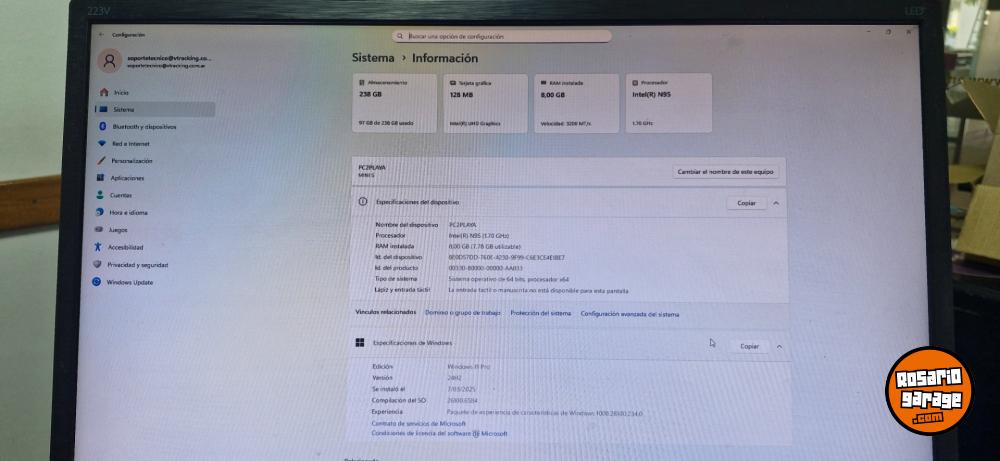Open Privacidad y seguridad
The height and width of the screenshot is (461, 1000).
pos(137,265)
